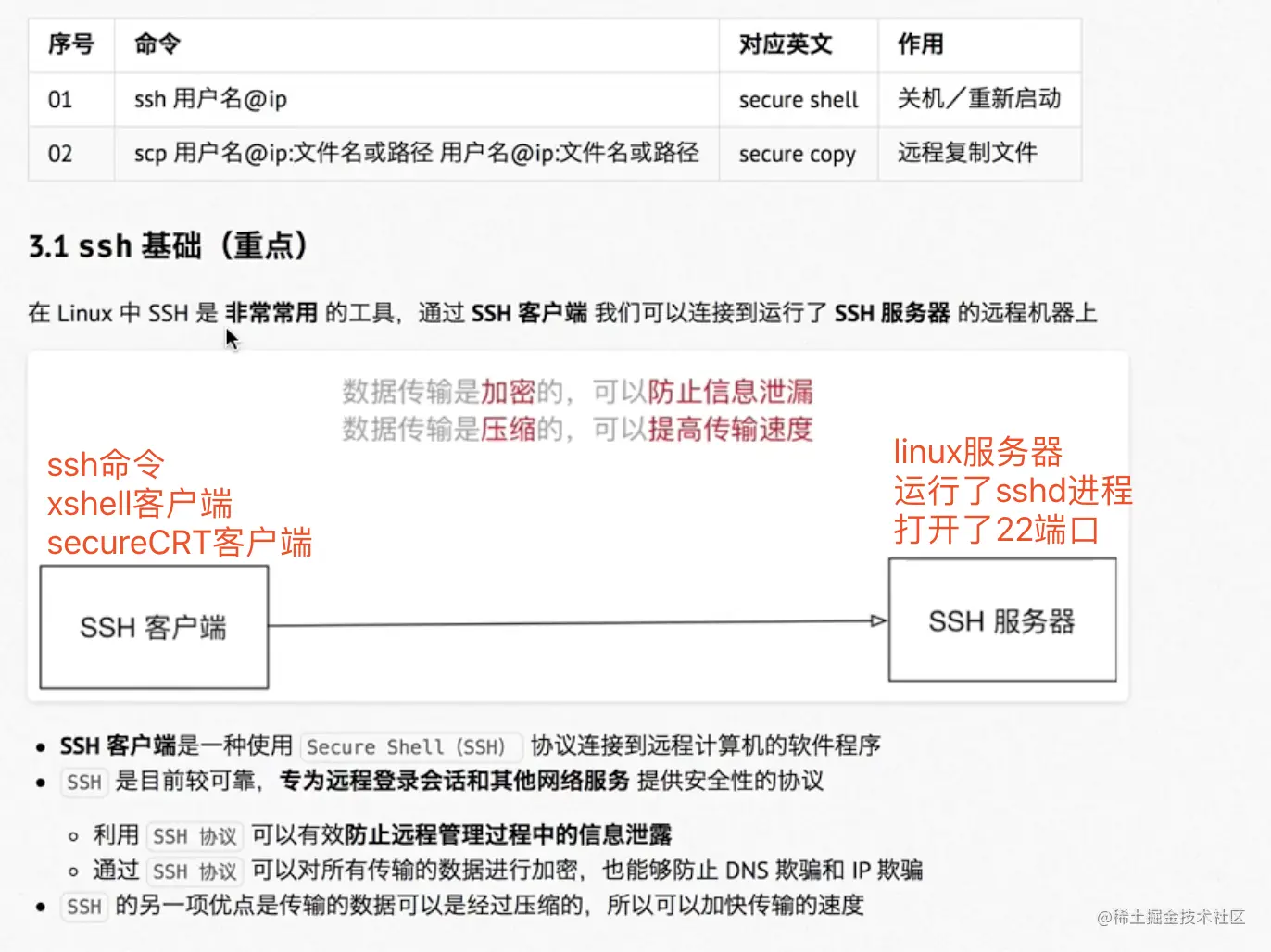This screenshot has width=1271, height=952.
Task: Click the 'secure shell' cell
Action: (799, 99)
